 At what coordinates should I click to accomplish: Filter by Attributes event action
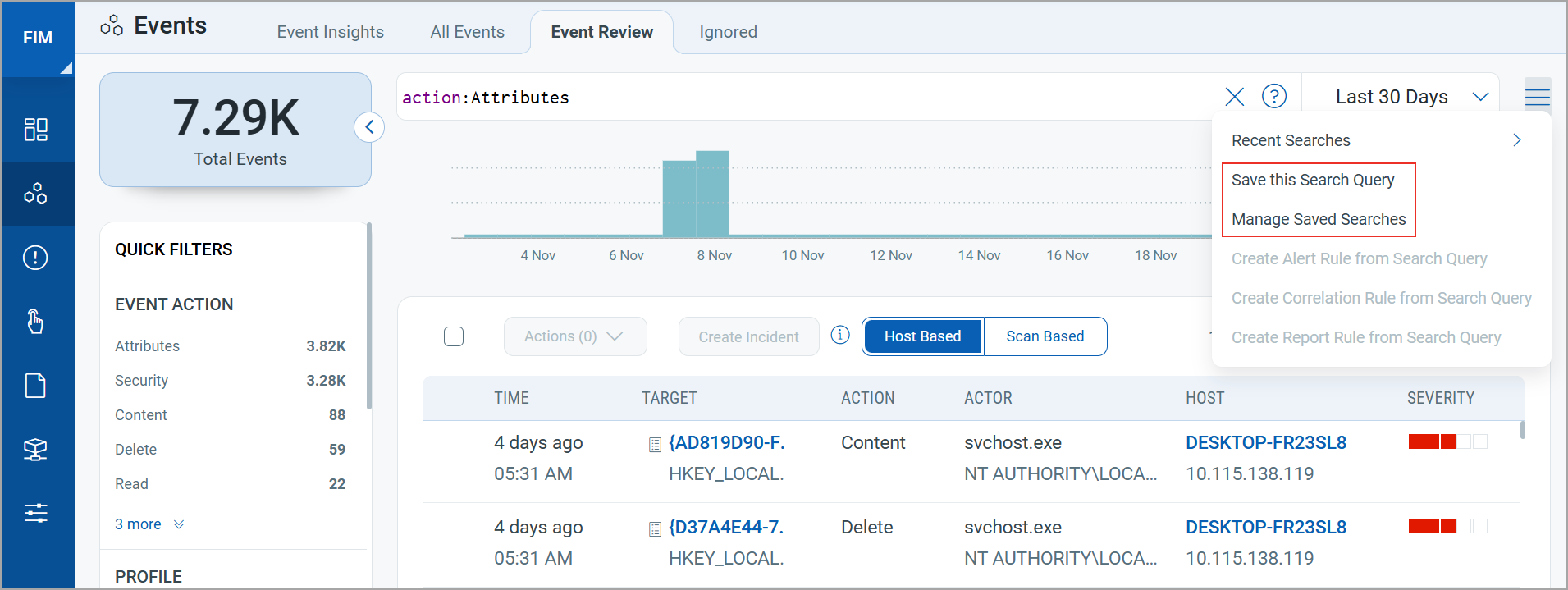click(x=230, y=346)
